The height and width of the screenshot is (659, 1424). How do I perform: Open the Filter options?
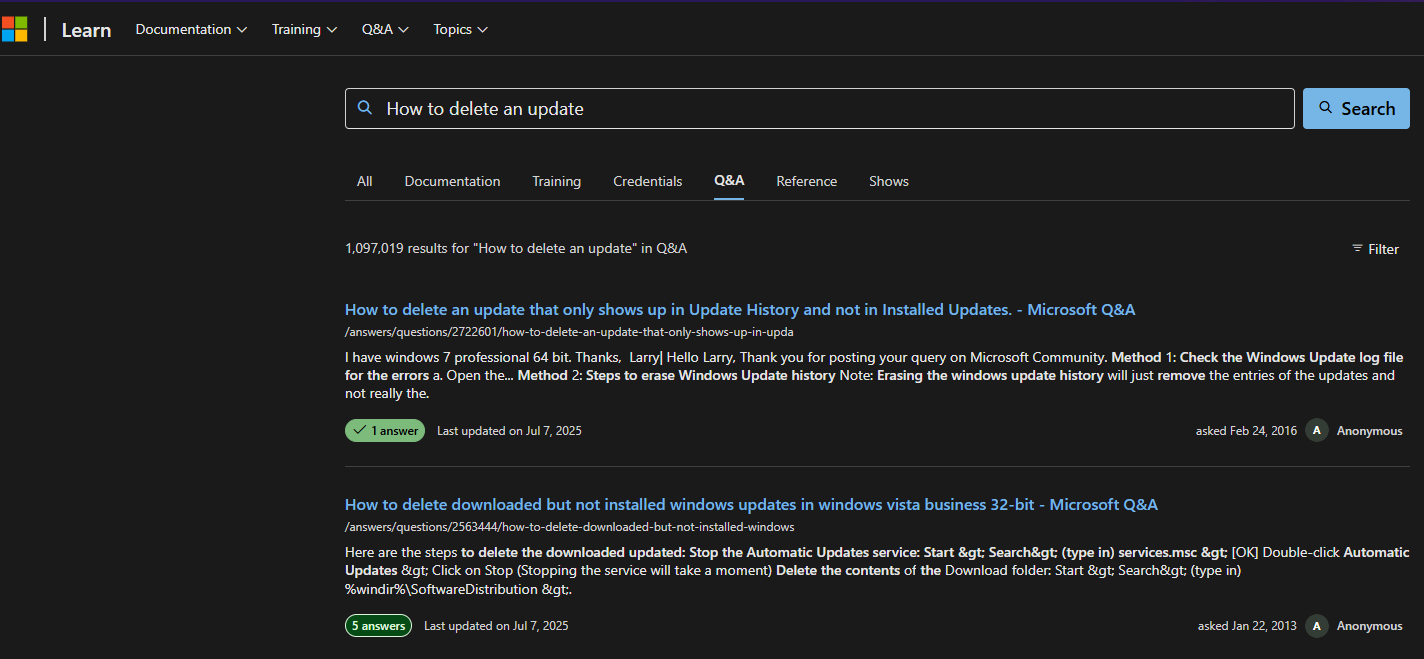[x=1375, y=249]
